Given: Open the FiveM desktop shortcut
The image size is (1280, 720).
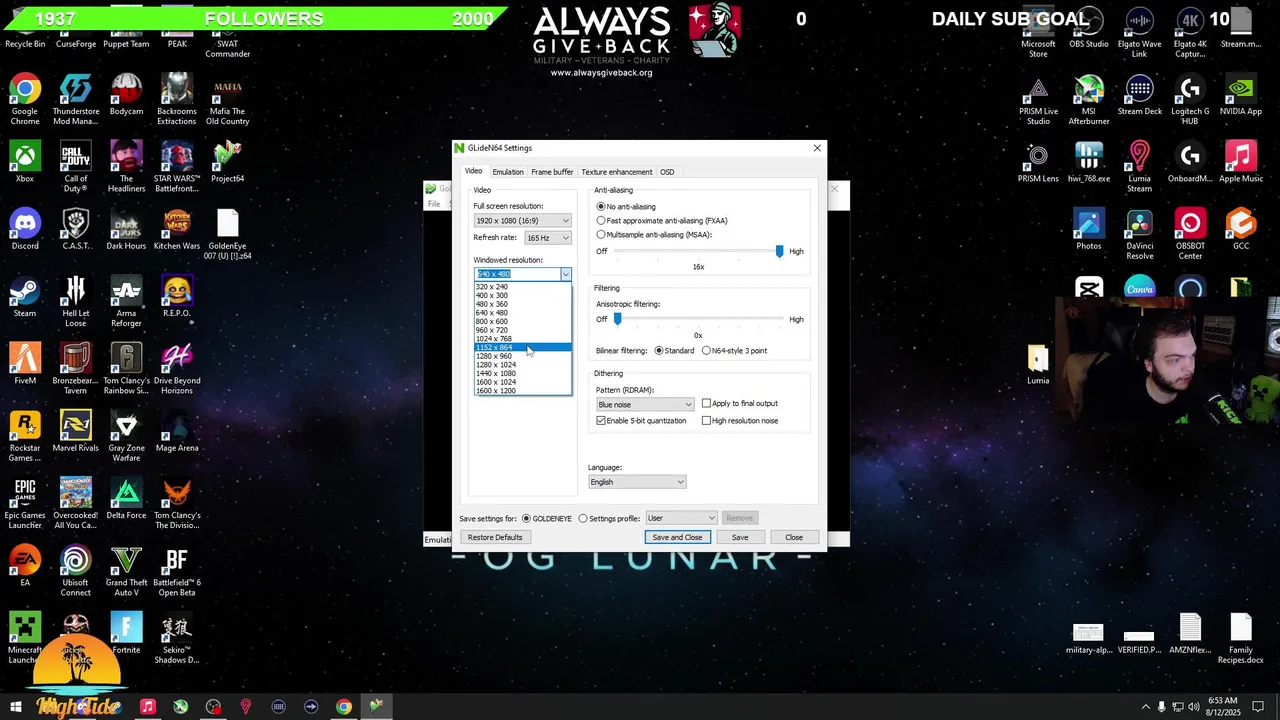Looking at the screenshot, I should (25, 364).
